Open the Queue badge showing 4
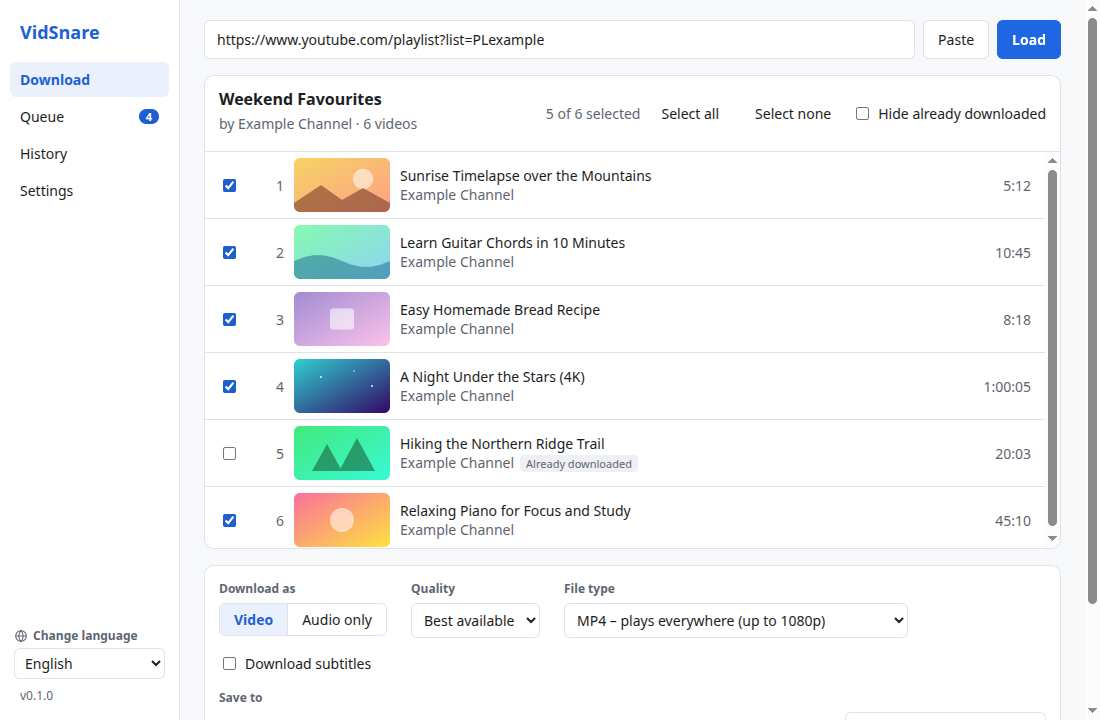Viewport: 1100px width, 720px height. (x=149, y=116)
